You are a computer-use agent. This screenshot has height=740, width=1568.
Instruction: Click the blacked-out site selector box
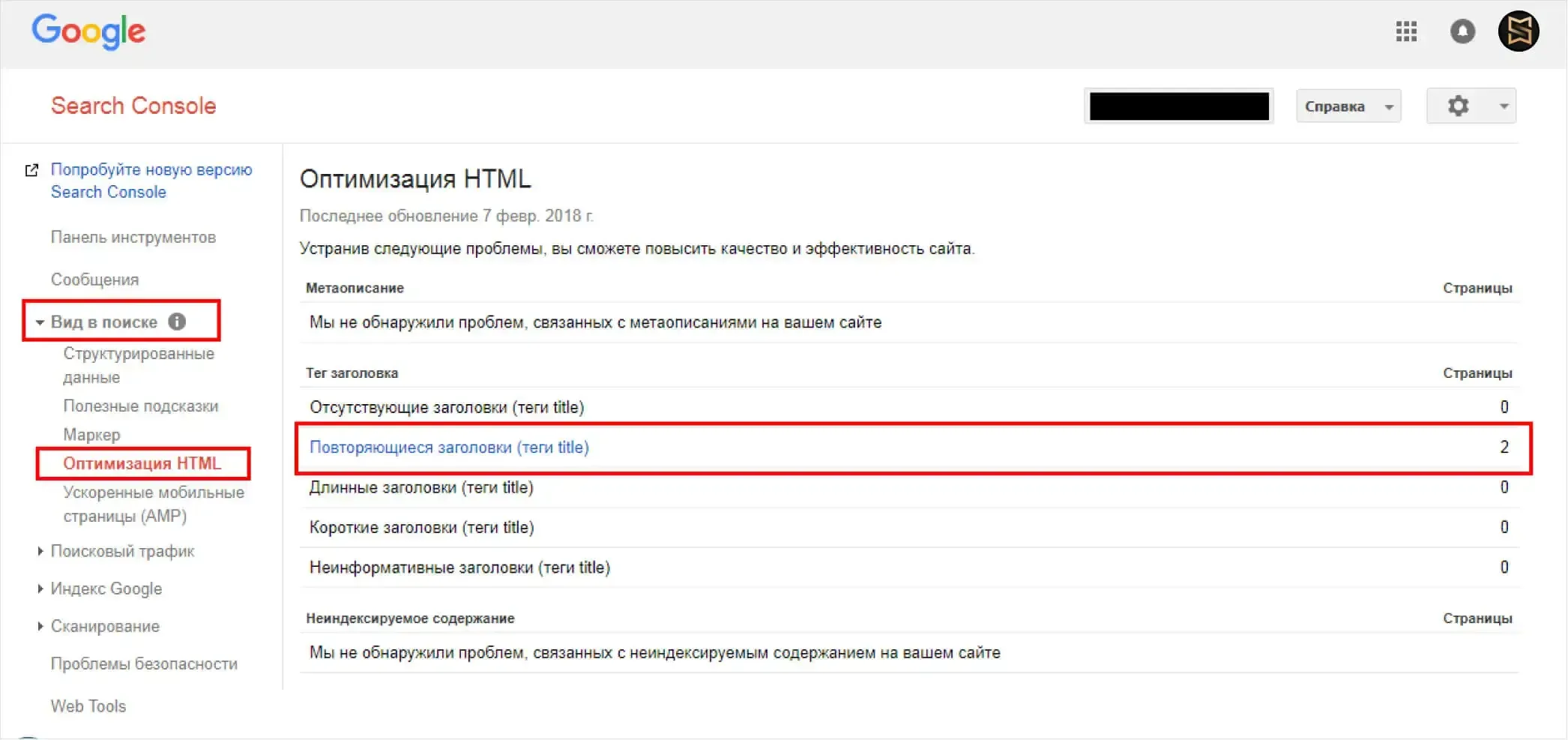(x=1178, y=106)
